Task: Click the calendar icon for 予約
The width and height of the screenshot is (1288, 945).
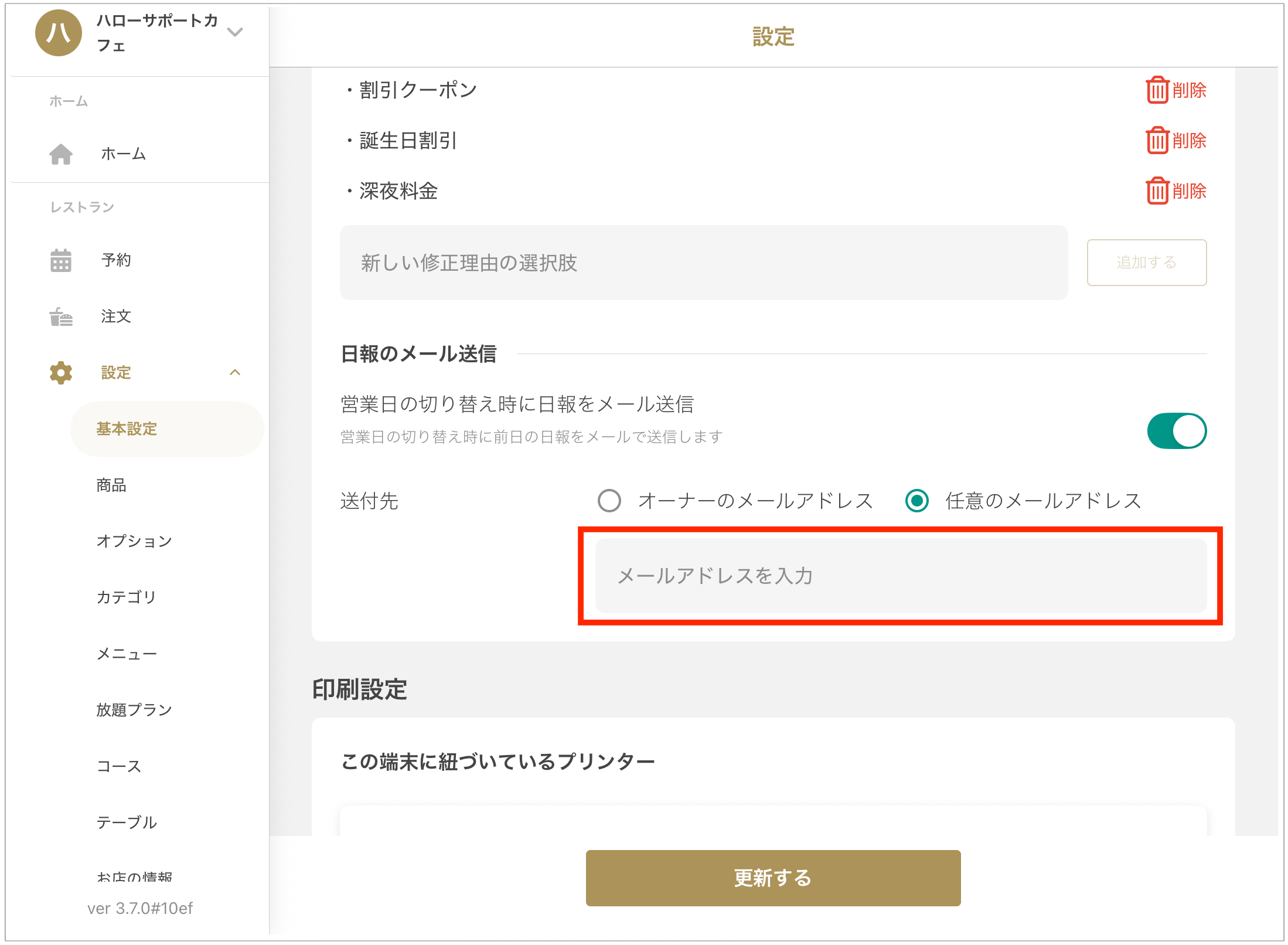Action: coord(61,260)
